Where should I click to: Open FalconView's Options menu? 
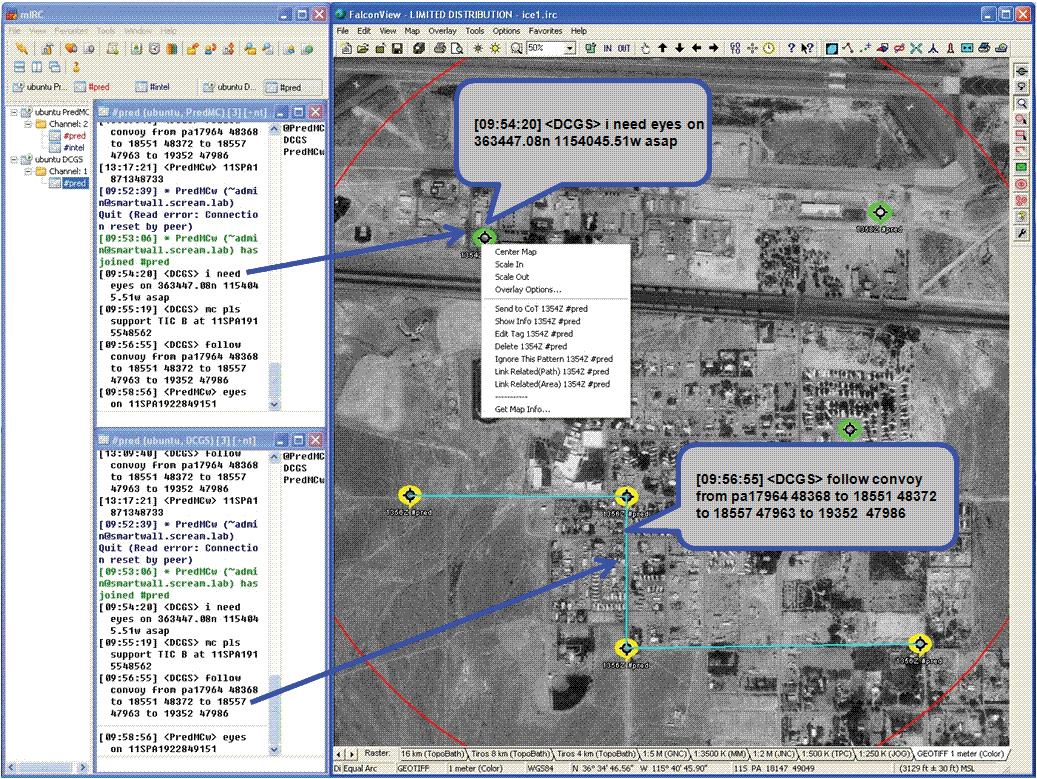coord(506,30)
